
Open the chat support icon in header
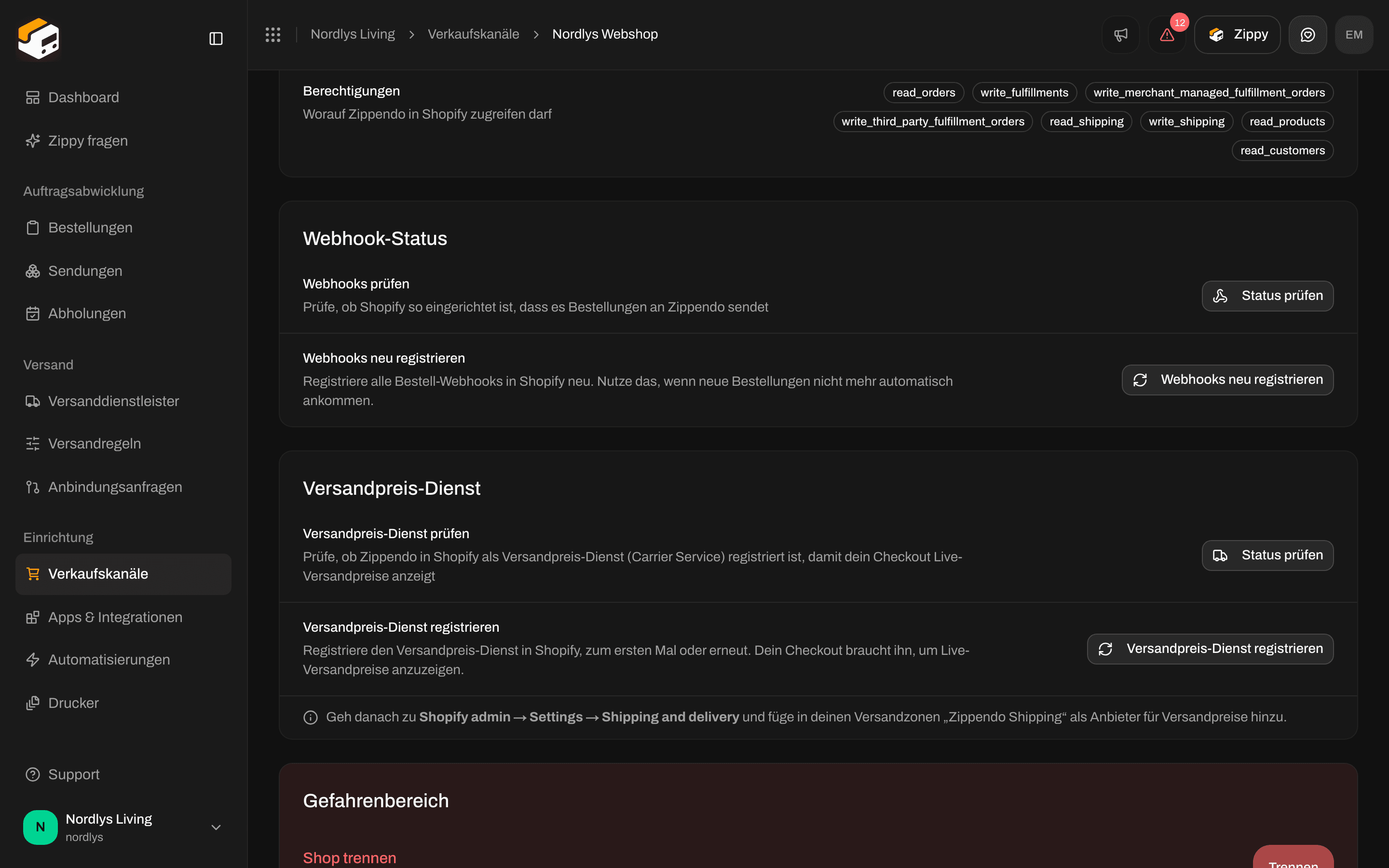[x=1307, y=34]
